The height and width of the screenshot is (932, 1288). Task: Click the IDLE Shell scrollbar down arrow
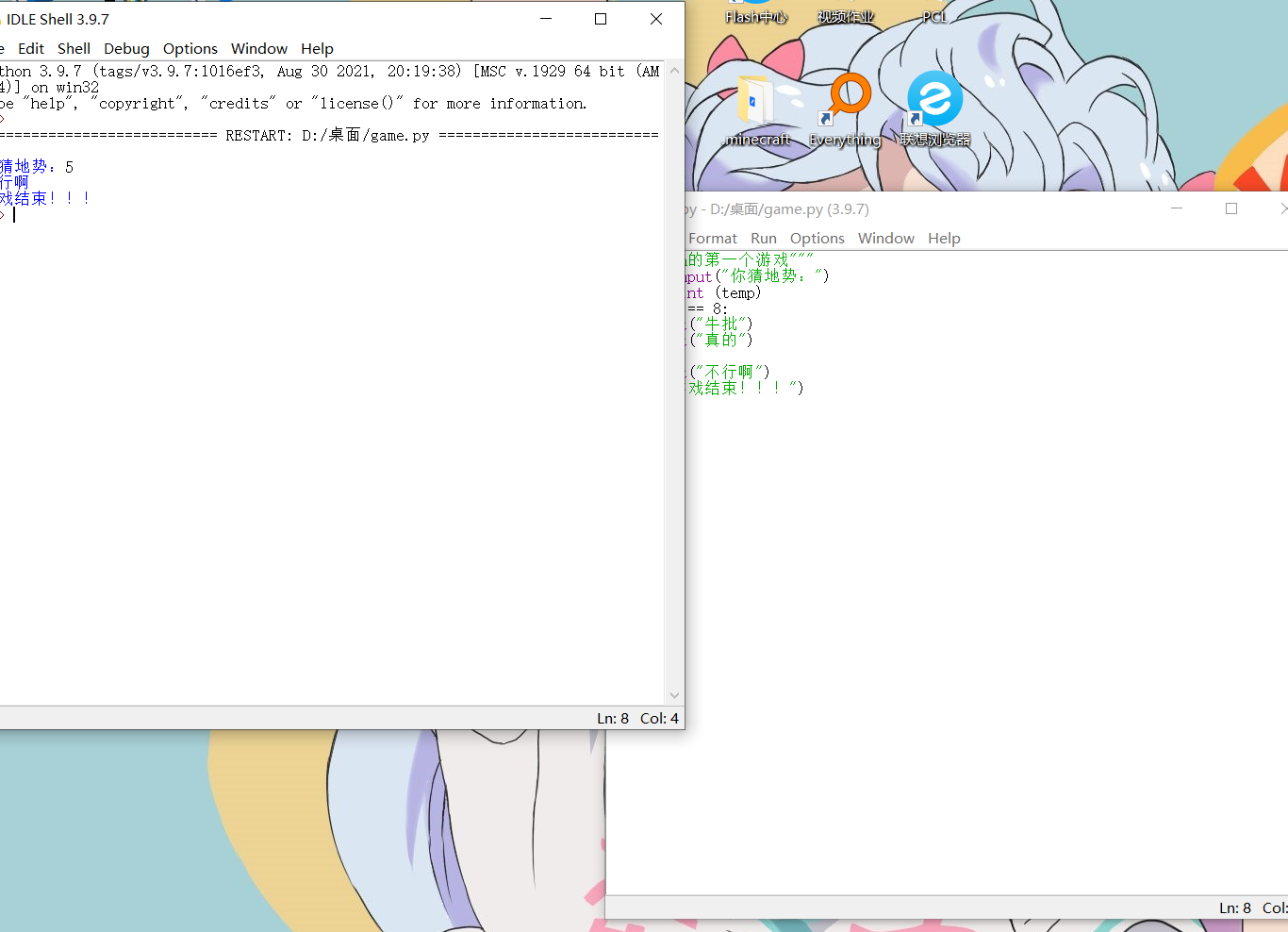[674, 696]
